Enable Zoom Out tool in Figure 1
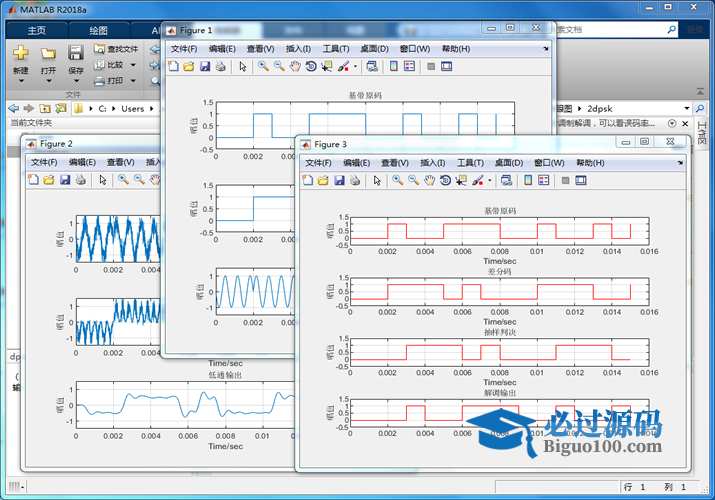715x500 pixels. [279, 67]
